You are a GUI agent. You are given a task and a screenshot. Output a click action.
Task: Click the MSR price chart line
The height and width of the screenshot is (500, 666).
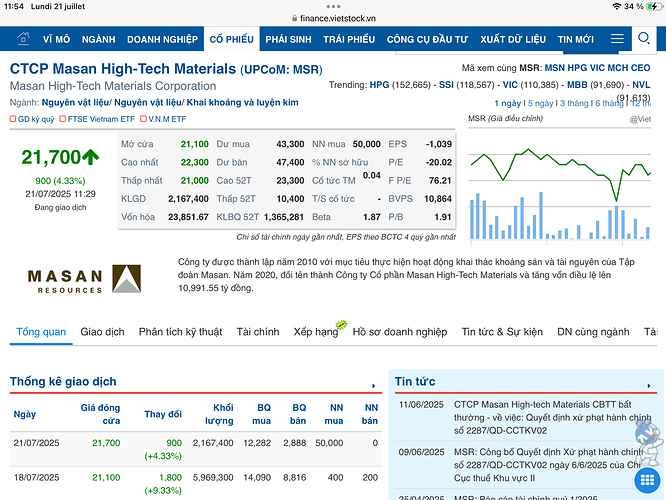(x=560, y=170)
